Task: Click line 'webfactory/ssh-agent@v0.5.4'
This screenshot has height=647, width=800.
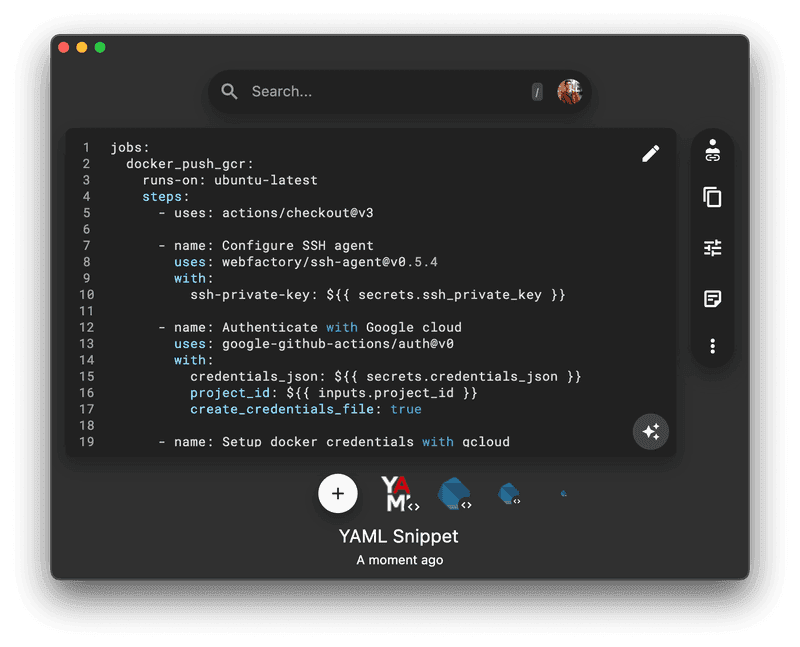Action: (306, 262)
